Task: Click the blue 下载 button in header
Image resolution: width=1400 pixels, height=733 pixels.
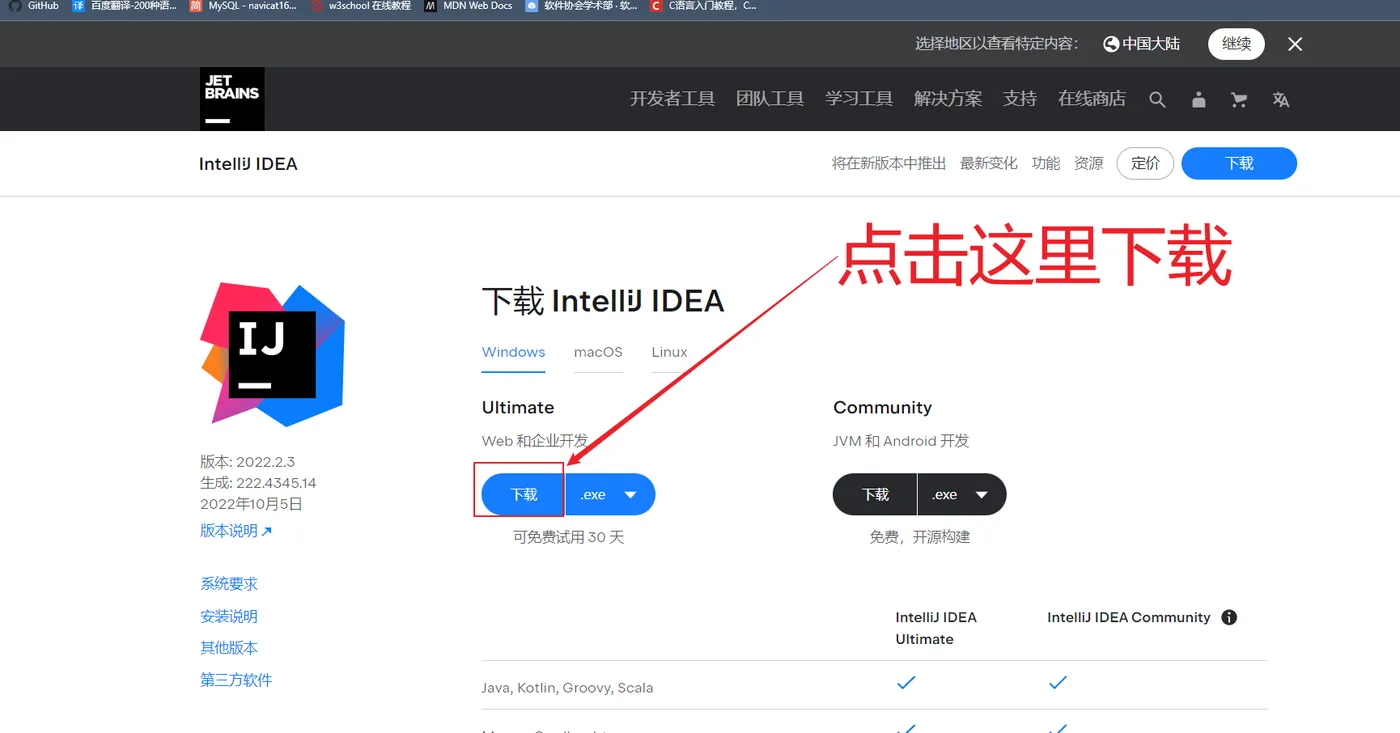Action: coord(1239,164)
